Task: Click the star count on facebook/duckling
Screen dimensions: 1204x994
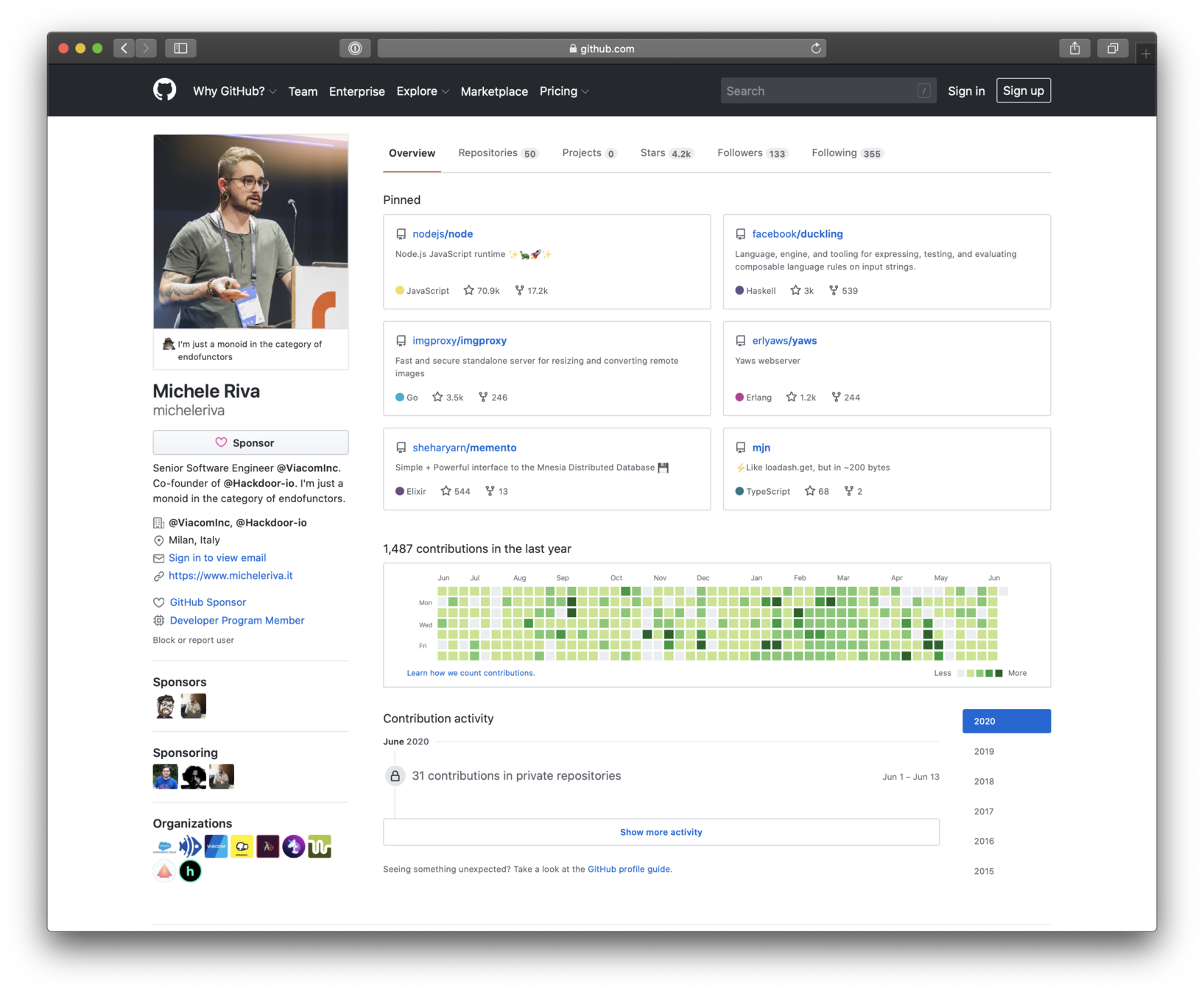Action: (802, 291)
